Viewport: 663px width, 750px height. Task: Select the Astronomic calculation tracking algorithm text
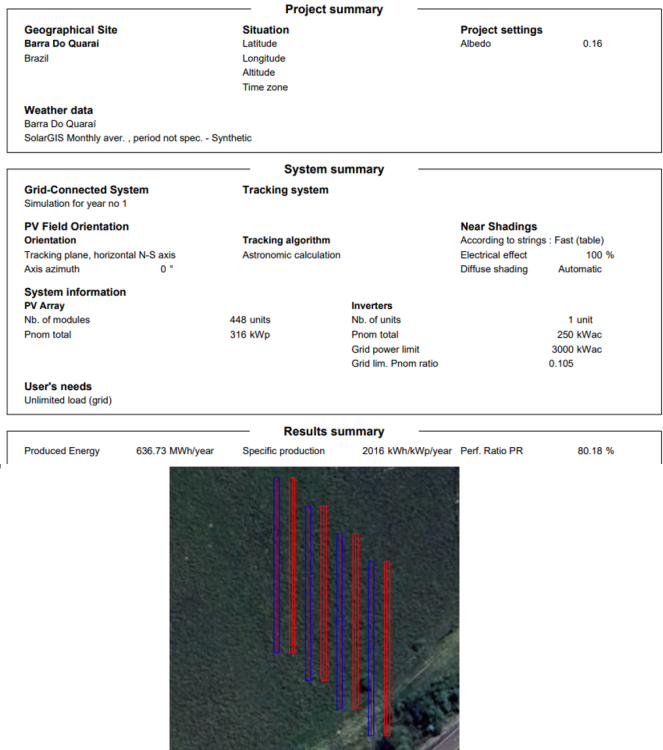[x=291, y=255]
